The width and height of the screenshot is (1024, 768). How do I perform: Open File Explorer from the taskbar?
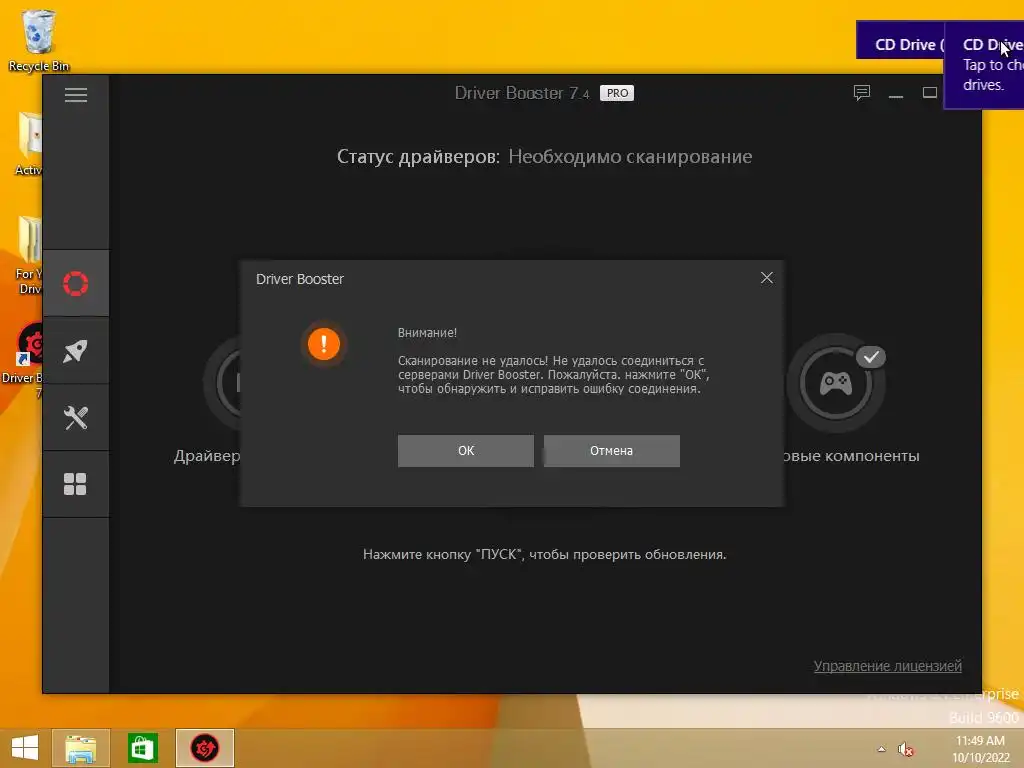pos(81,748)
